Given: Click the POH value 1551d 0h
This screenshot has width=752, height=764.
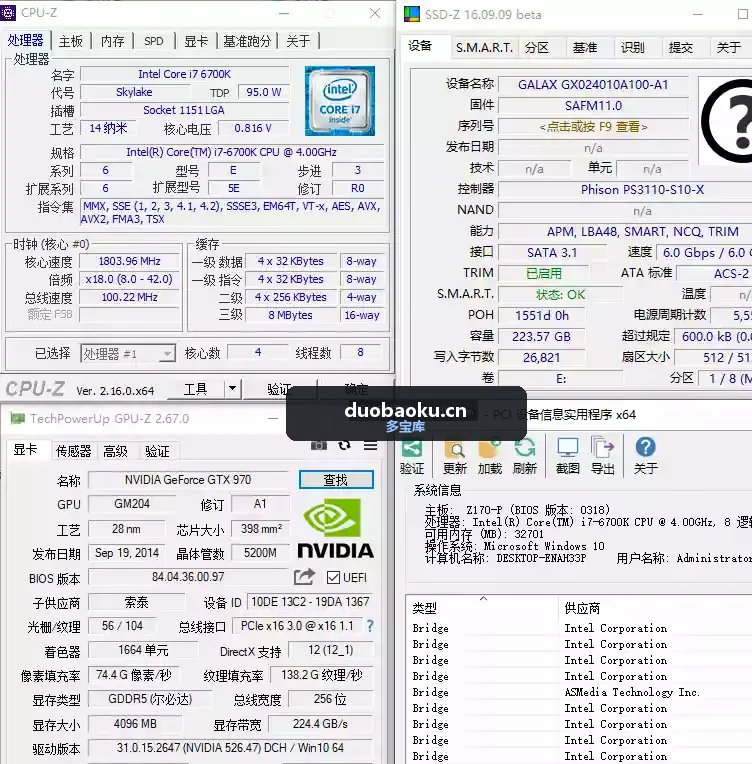Looking at the screenshot, I should (x=542, y=316).
